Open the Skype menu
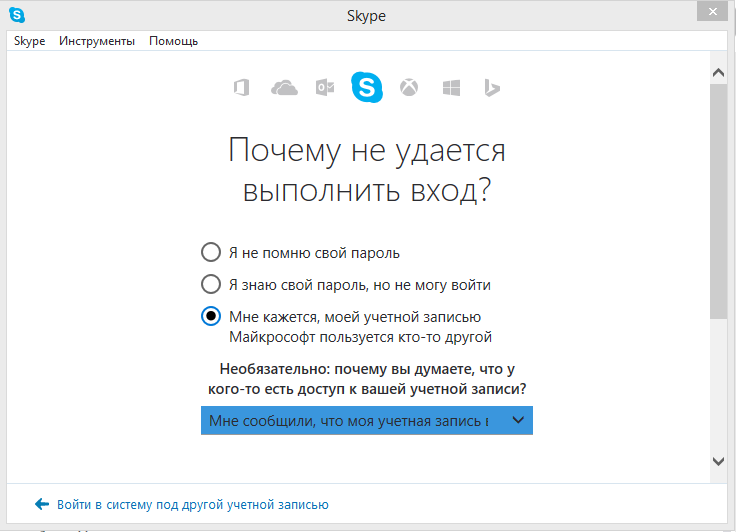 coord(30,41)
